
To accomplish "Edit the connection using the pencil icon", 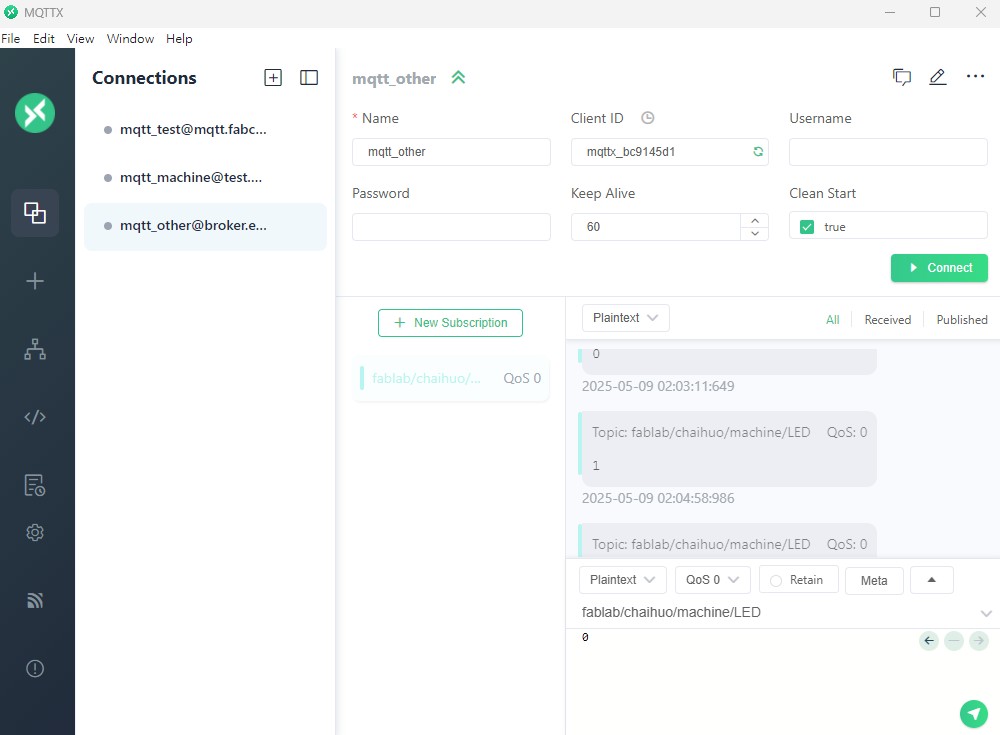I will (x=938, y=77).
